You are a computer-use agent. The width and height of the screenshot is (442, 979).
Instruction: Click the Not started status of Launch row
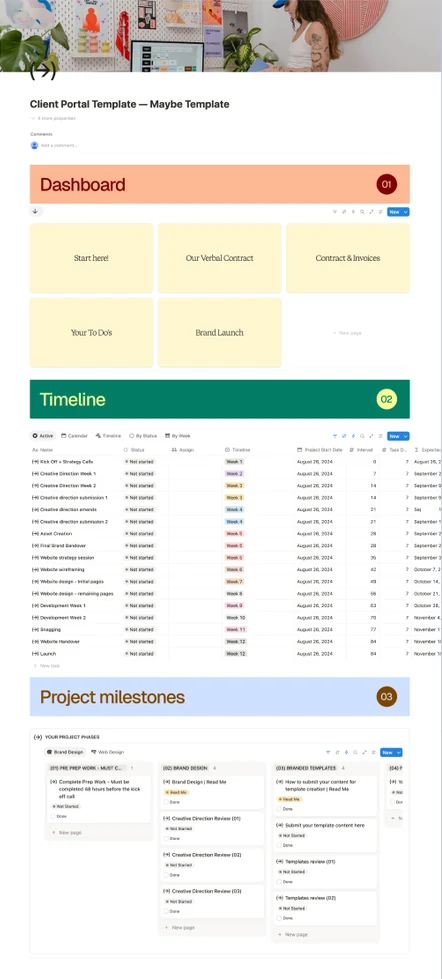[x=139, y=654]
